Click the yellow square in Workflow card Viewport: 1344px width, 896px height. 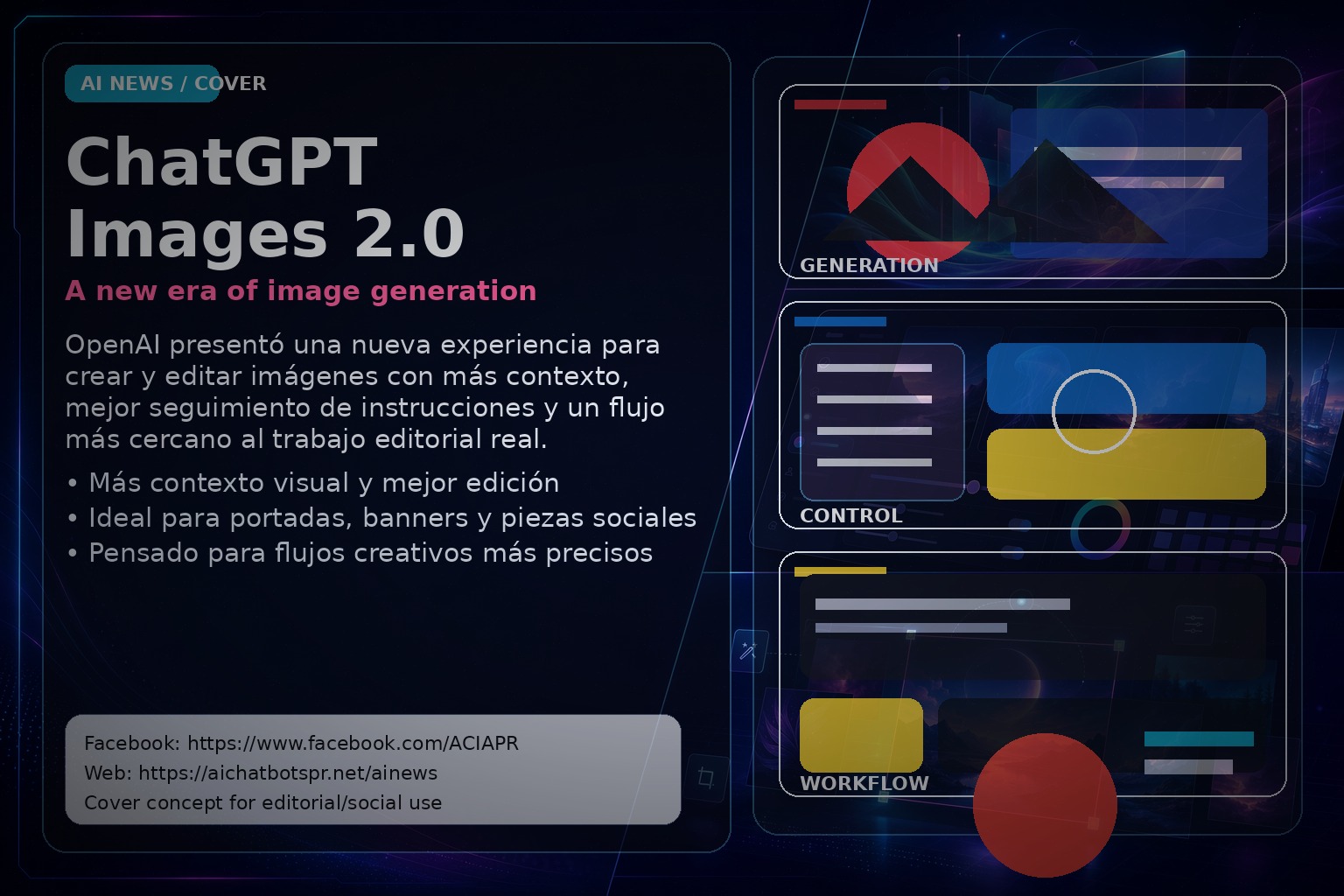tap(861, 735)
